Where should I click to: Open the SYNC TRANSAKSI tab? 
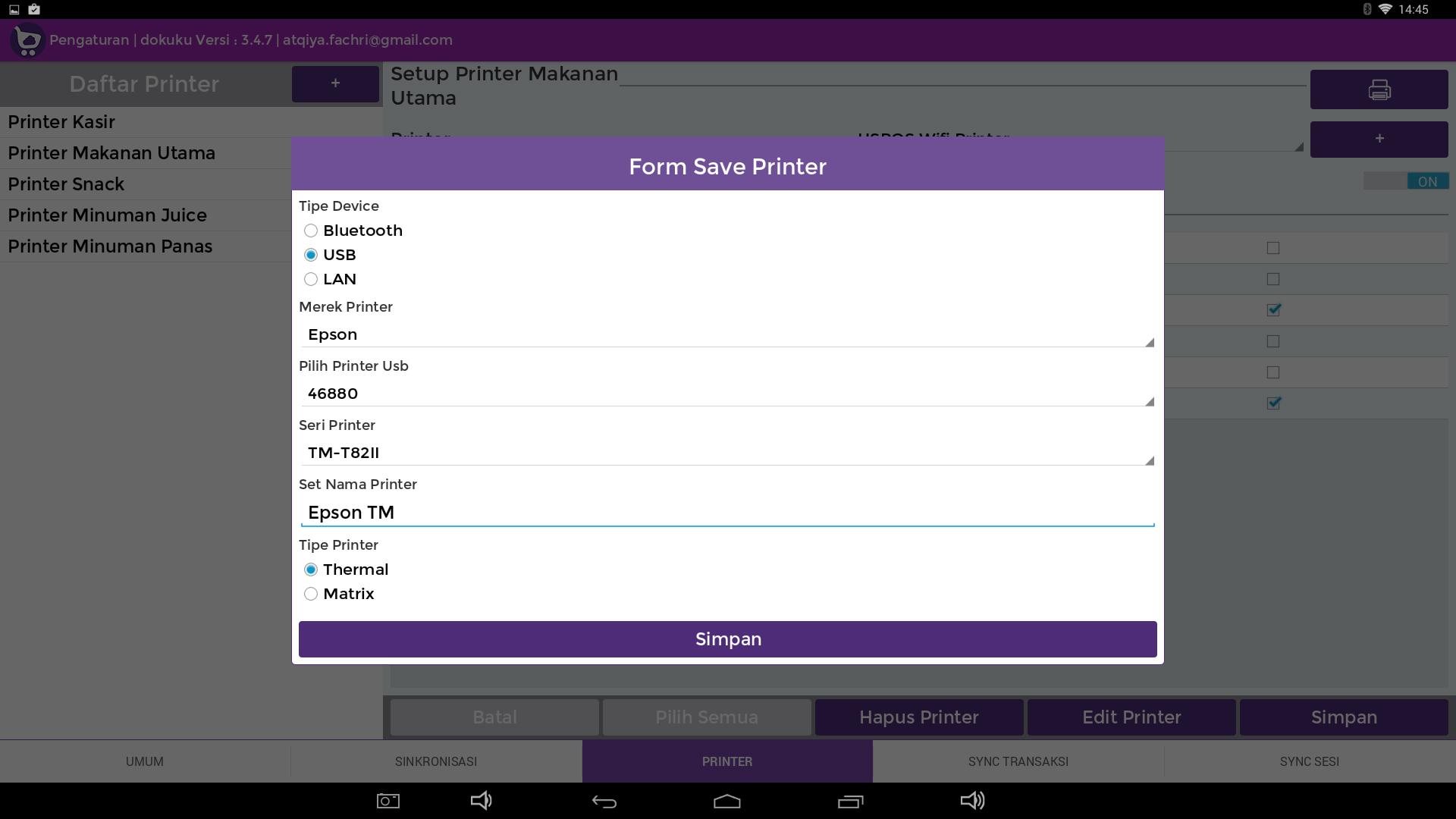pyautogui.click(x=1018, y=761)
